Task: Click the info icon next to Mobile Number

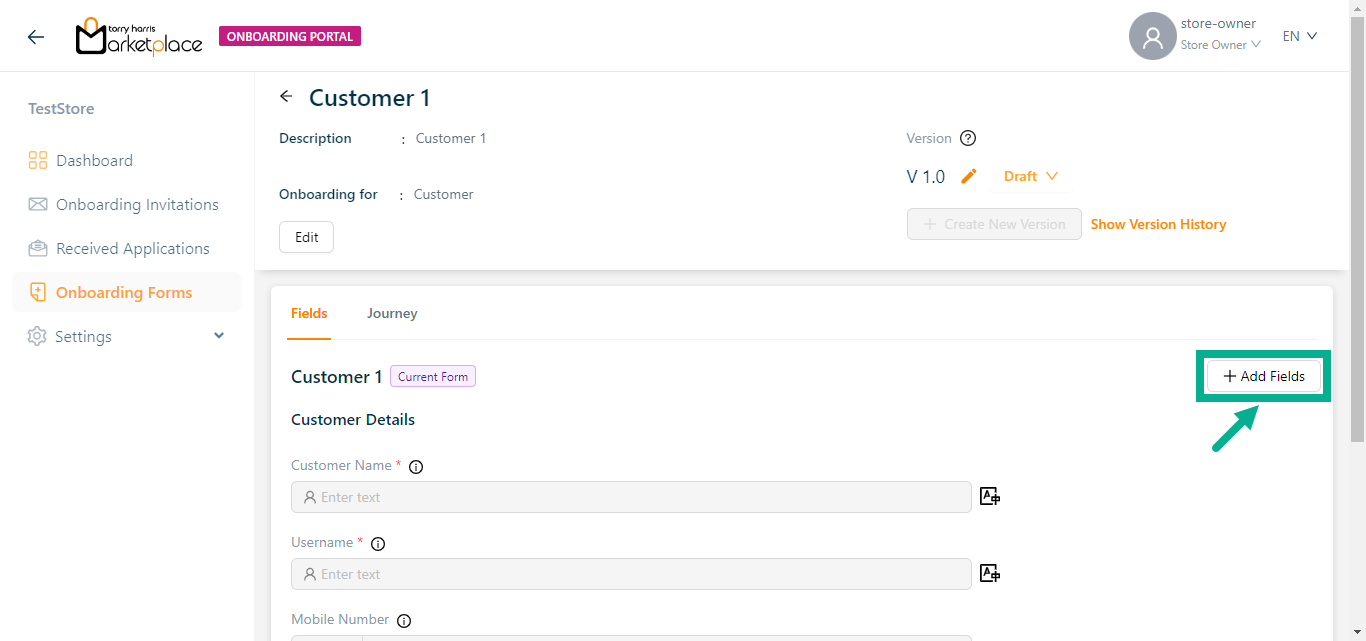Action: point(404,620)
